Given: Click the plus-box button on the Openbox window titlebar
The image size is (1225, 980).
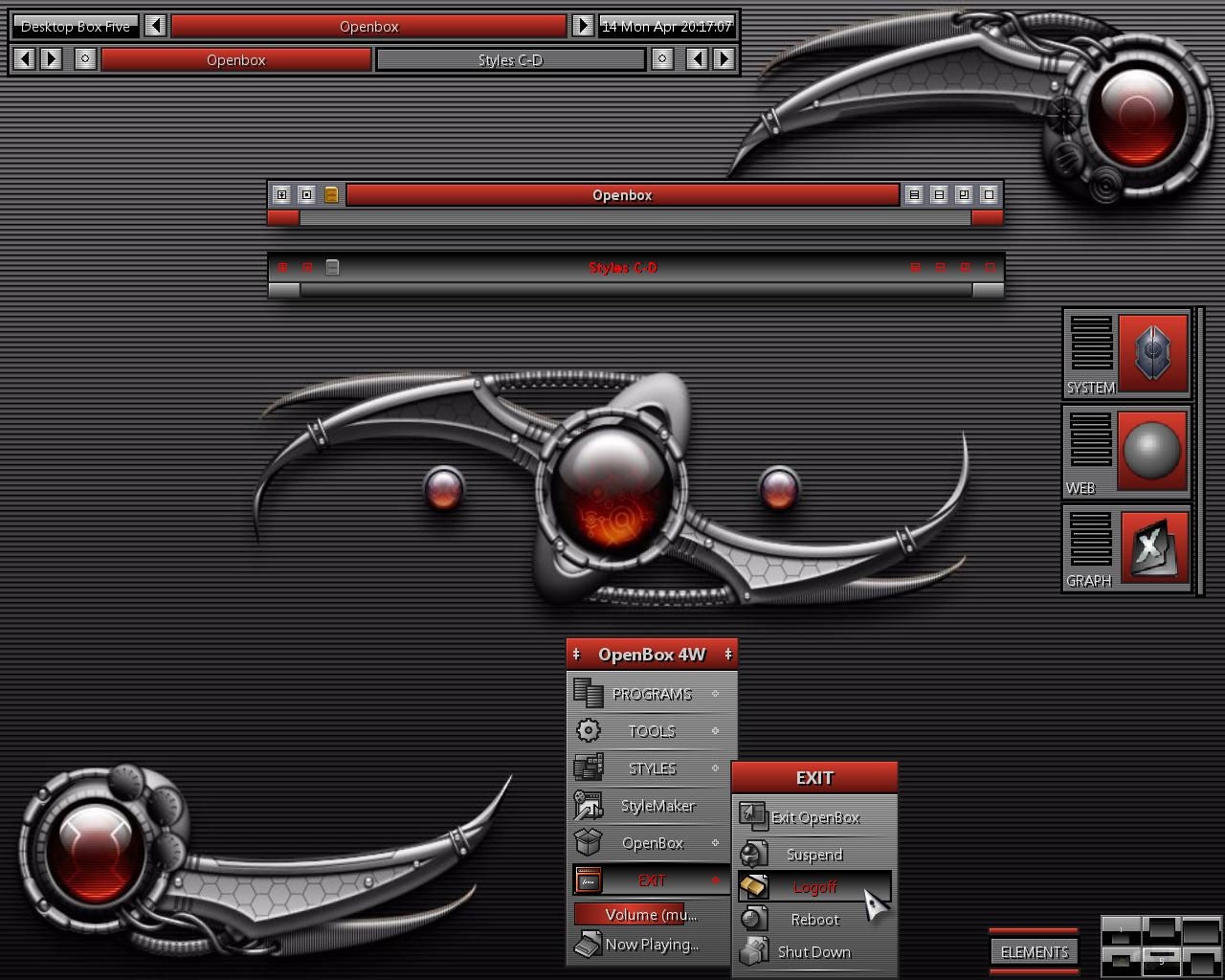Looking at the screenshot, I should [281, 195].
